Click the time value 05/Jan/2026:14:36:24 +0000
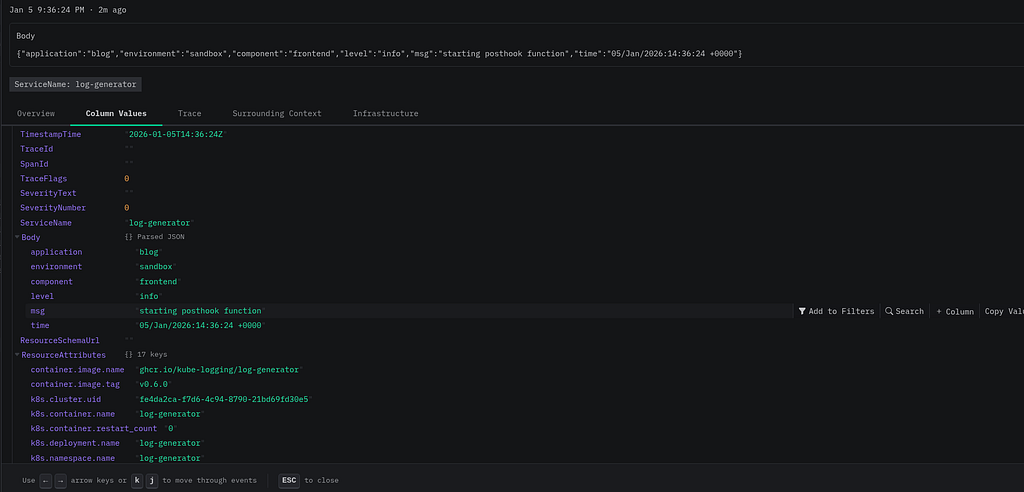 pos(202,325)
